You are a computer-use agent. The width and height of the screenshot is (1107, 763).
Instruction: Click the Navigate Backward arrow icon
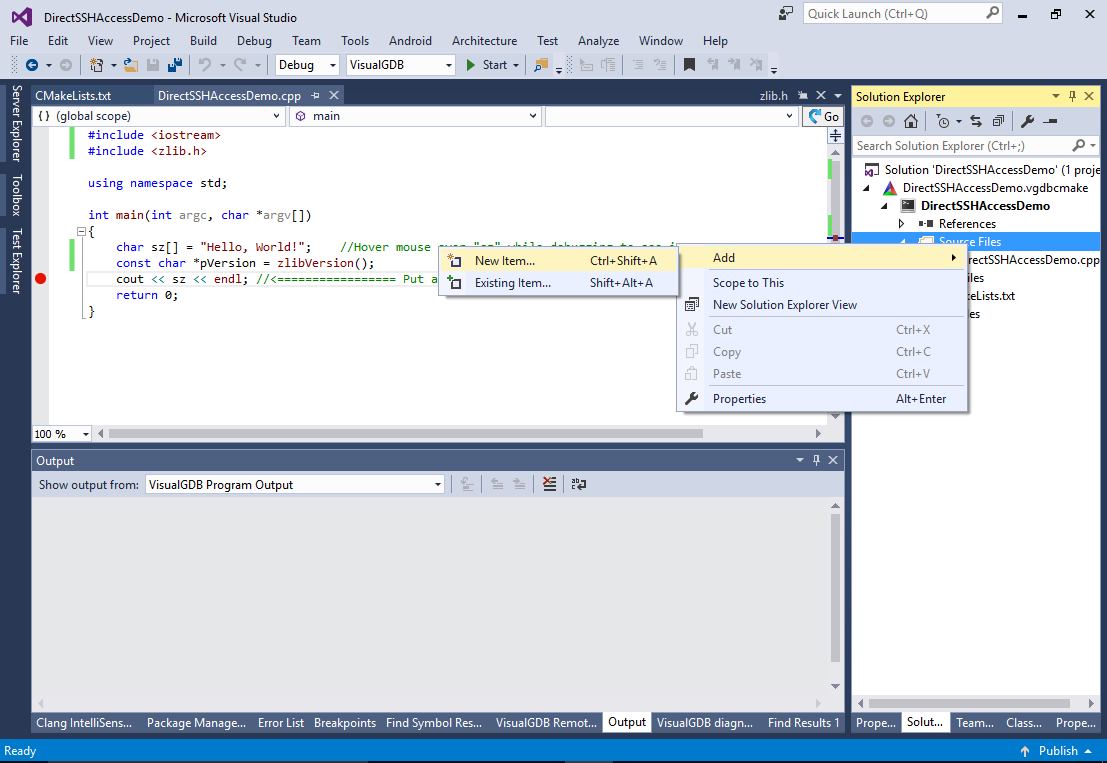32,65
